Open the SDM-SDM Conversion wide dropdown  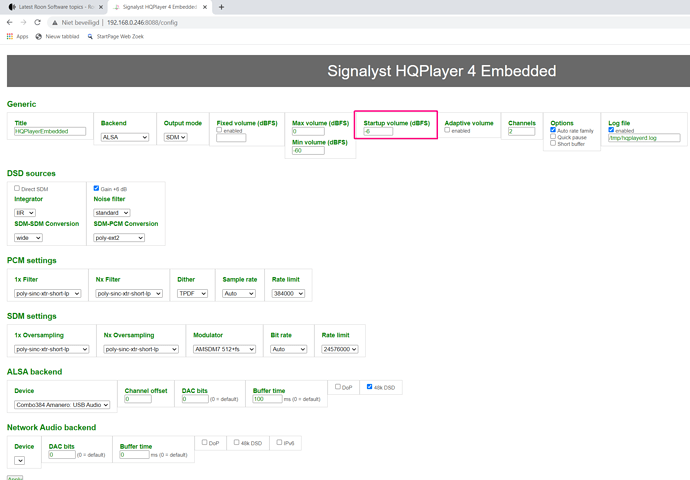[28, 238]
